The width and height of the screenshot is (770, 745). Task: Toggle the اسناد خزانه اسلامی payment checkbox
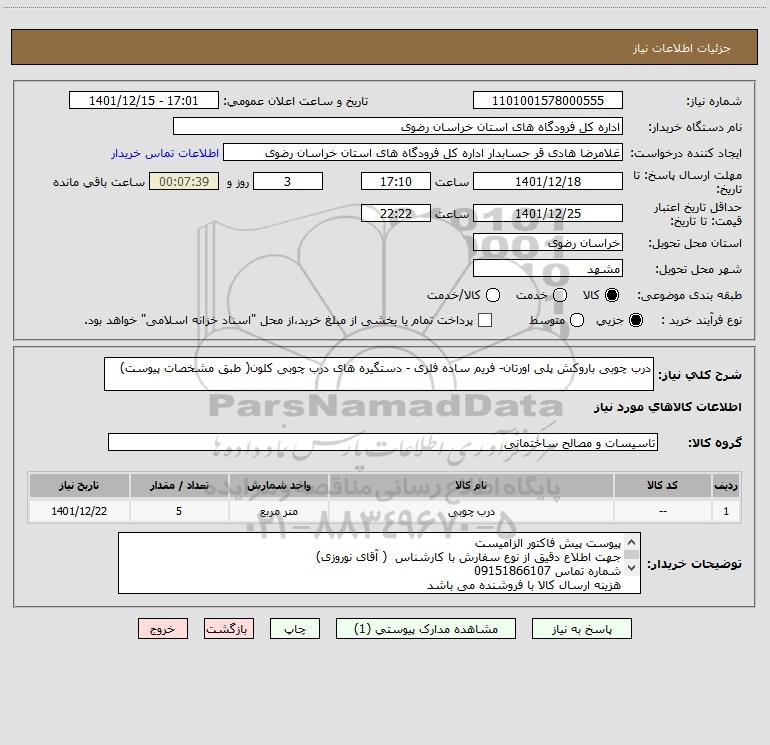click(485, 321)
